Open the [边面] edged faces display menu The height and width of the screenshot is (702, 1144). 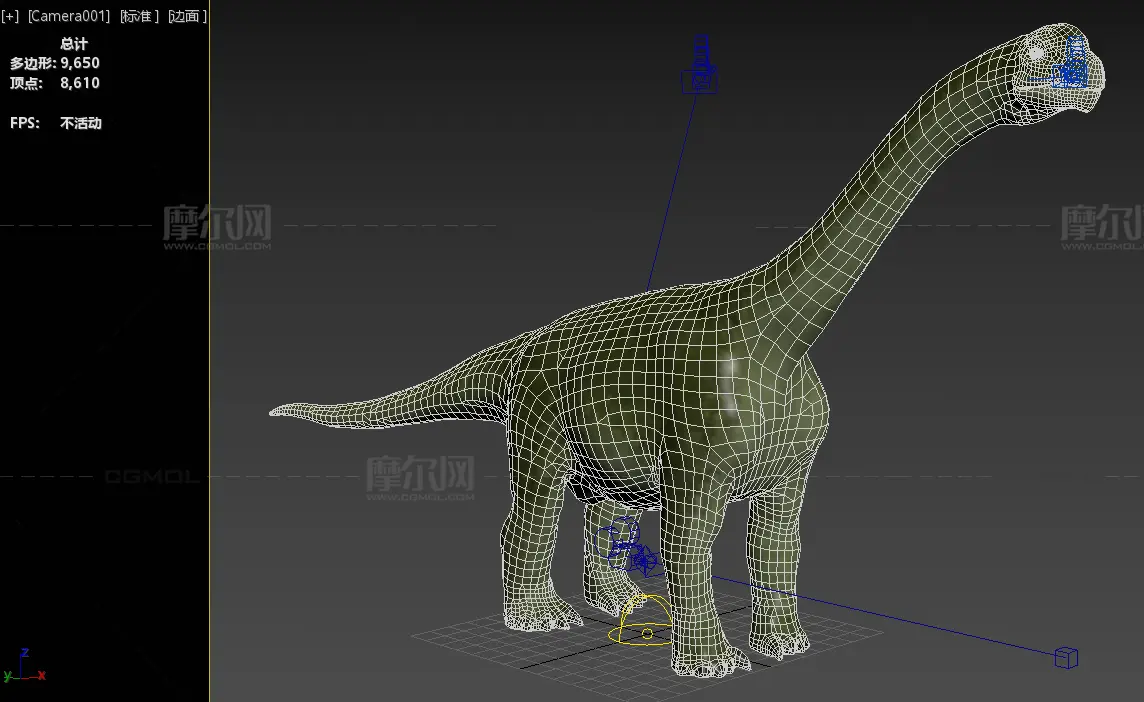(188, 16)
